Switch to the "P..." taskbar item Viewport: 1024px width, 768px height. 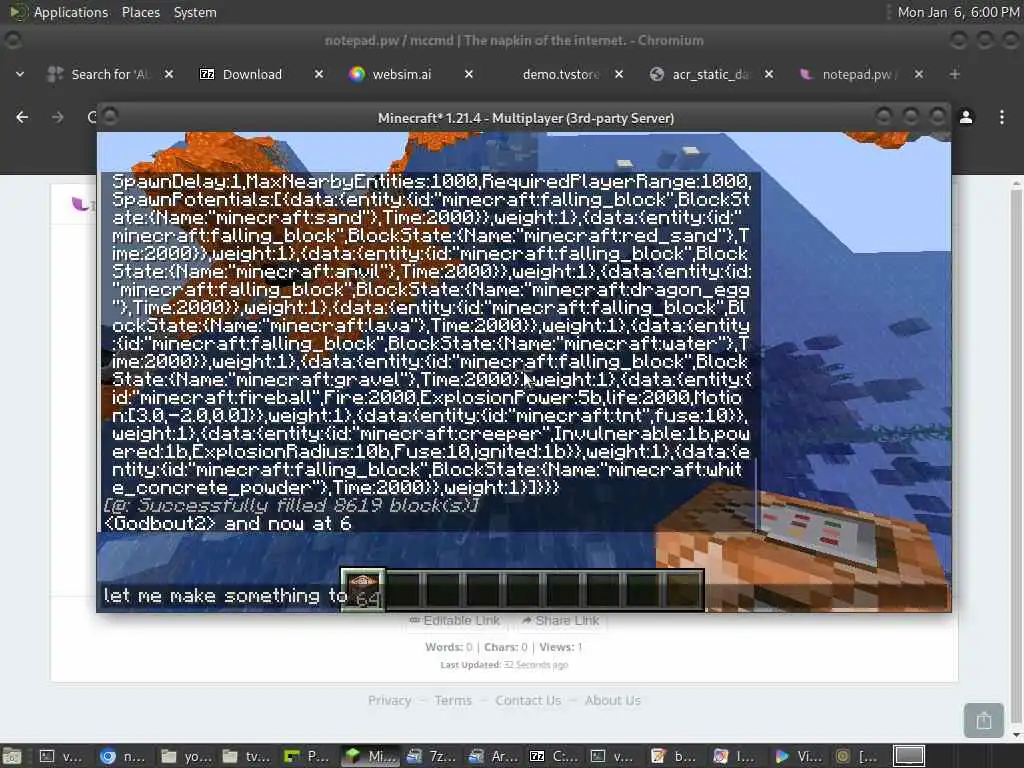pos(308,756)
